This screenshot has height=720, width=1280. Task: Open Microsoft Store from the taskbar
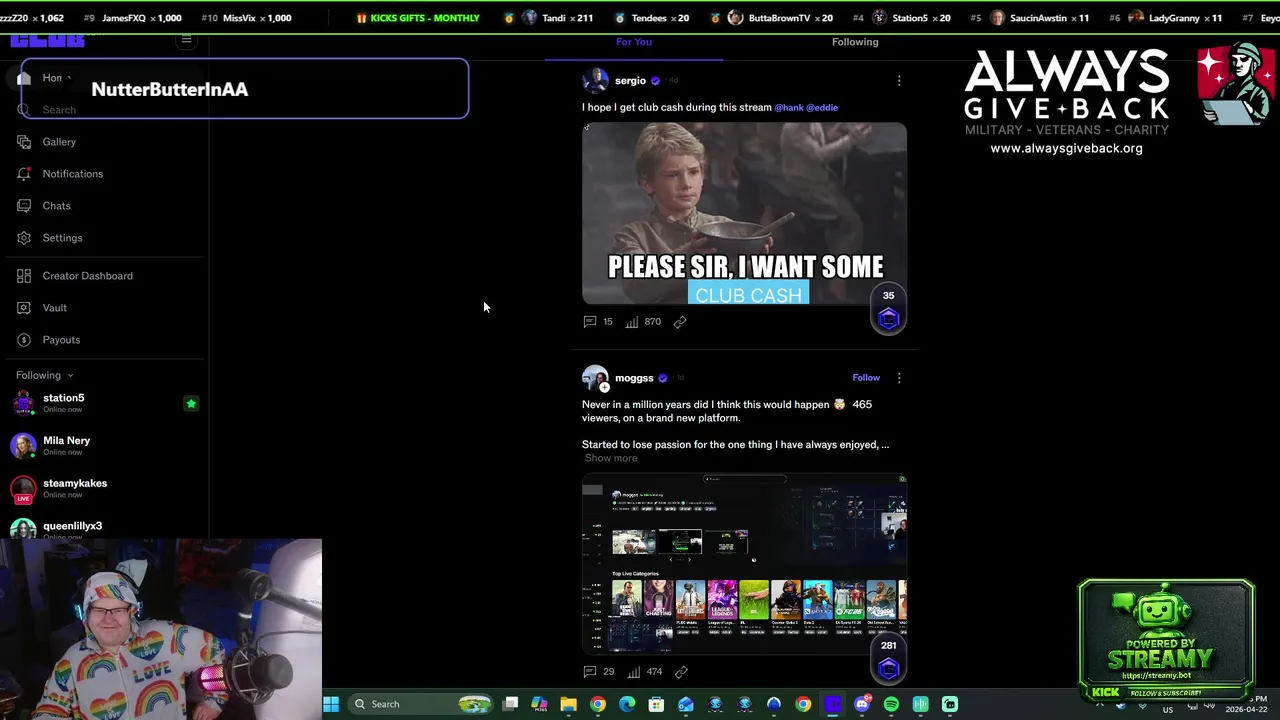[656, 704]
